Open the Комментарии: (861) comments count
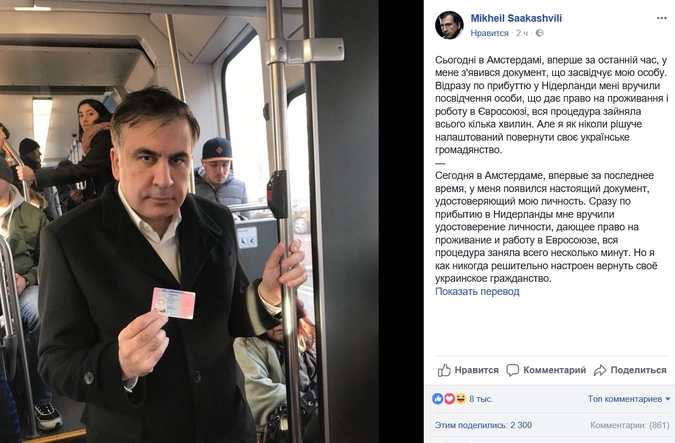 (x=629, y=425)
